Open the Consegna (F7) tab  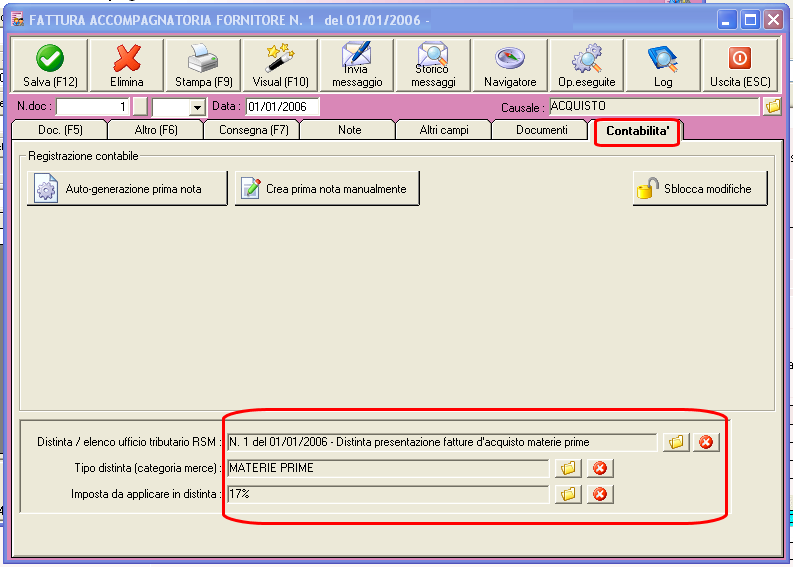[253, 130]
